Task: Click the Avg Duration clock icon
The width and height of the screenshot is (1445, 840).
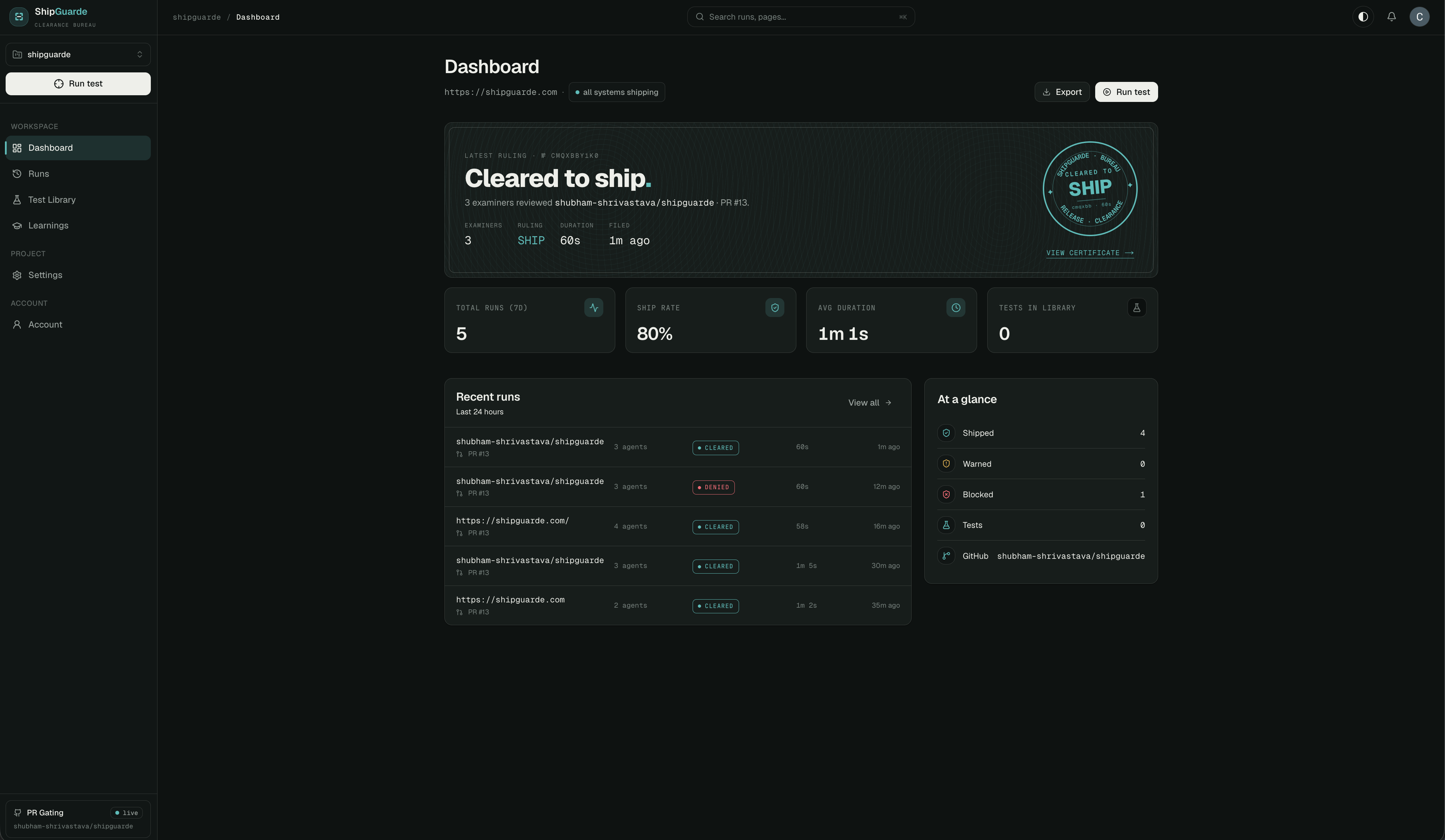Action: click(956, 308)
